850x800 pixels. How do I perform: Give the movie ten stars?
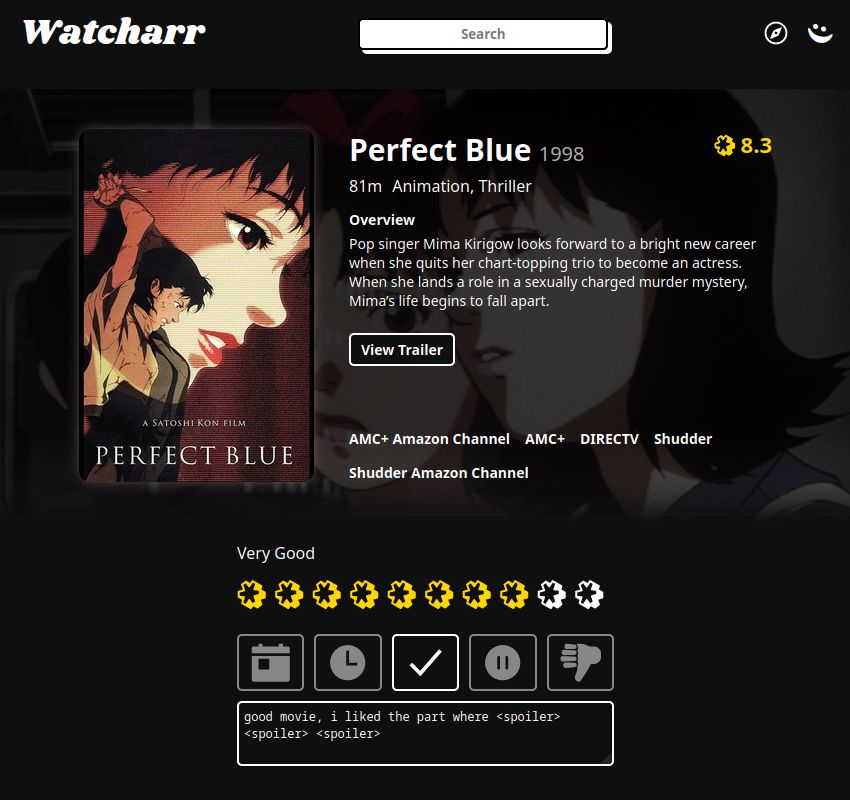pyautogui.click(x=589, y=595)
